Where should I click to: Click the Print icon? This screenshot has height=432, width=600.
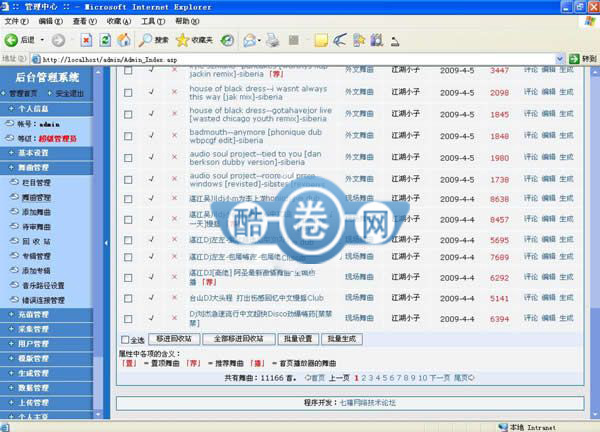tap(272, 40)
